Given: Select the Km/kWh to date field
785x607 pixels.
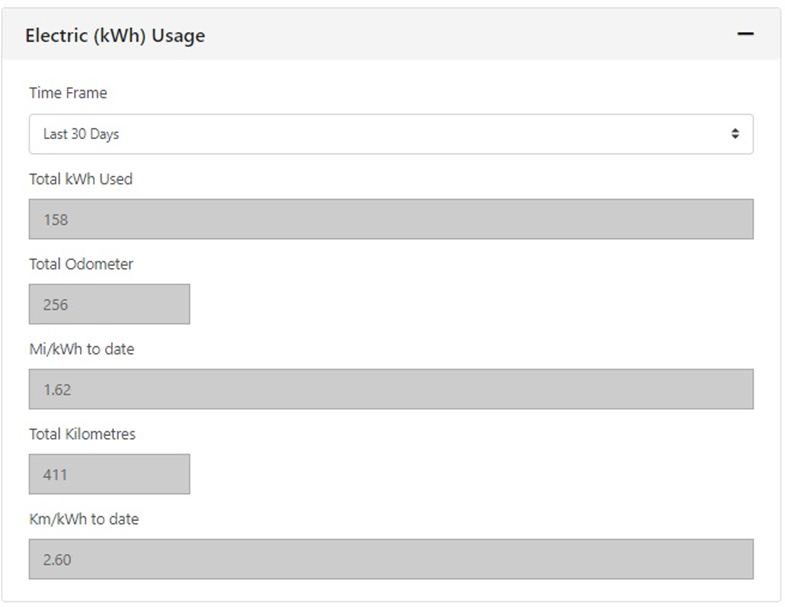Looking at the screenshot, I should [390, 559].
